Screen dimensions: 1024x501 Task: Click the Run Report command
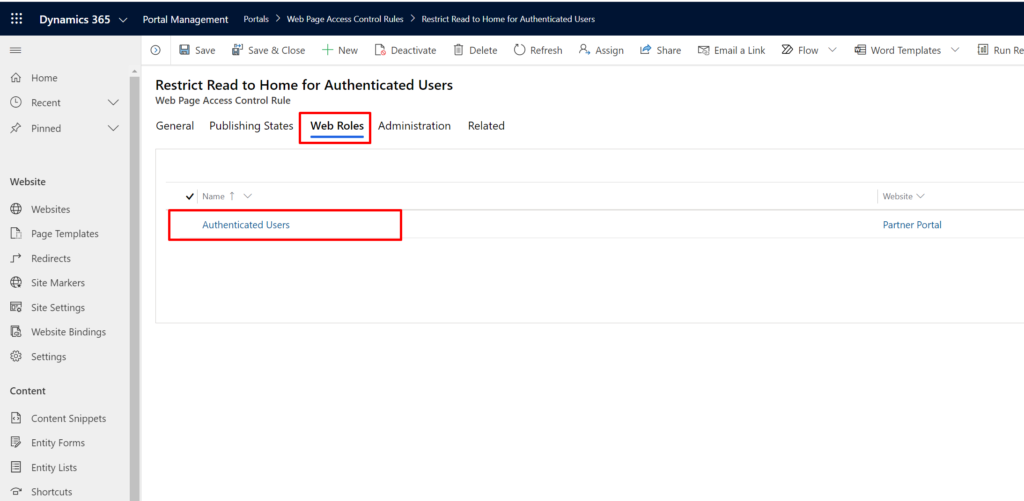click(x=1000, y=50)
